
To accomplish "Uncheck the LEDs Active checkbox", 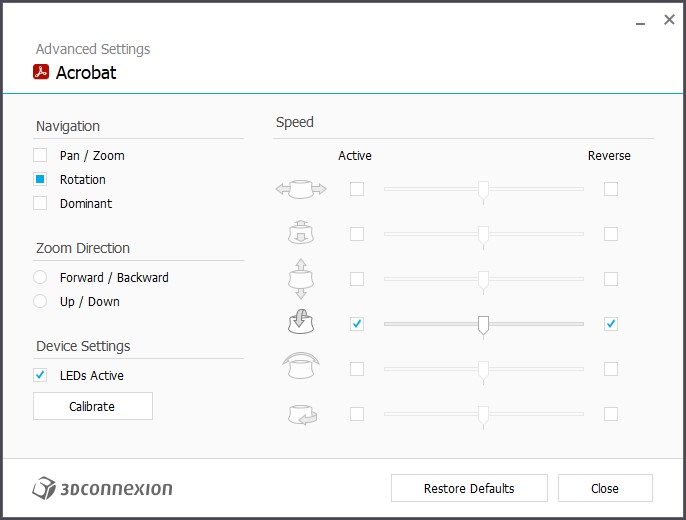I will point(40,375).
